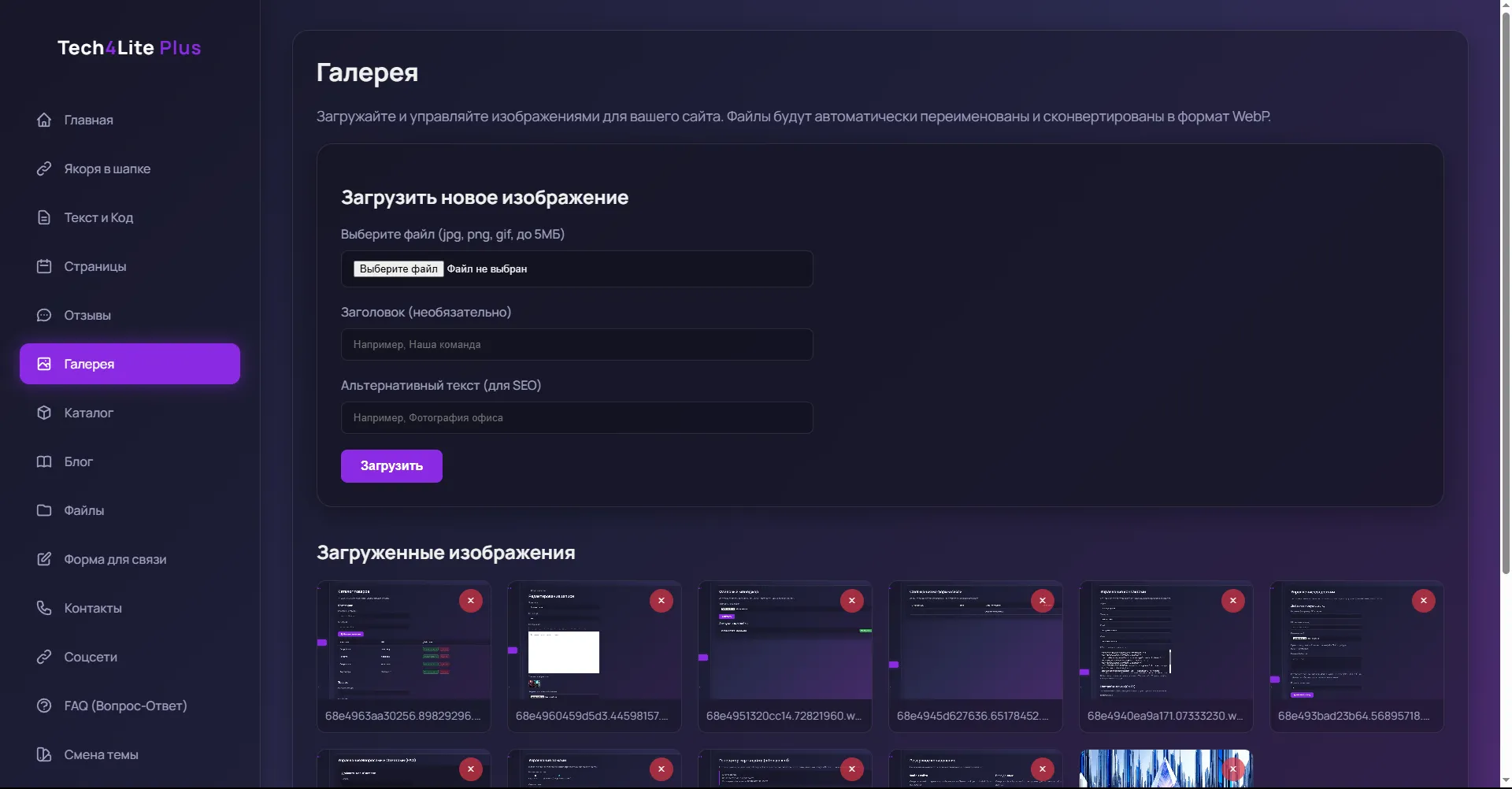Delete image 68e4963aa30256 with red X
The height and width of the screenshot is (789, 1512).
[x=471, y=601]
